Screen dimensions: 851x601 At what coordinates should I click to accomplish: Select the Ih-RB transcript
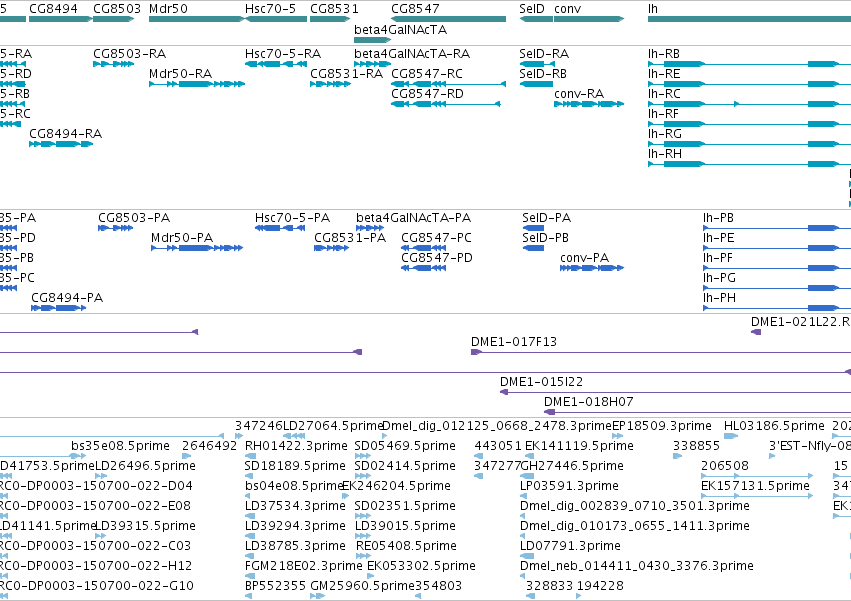click(x=750, y=64)
